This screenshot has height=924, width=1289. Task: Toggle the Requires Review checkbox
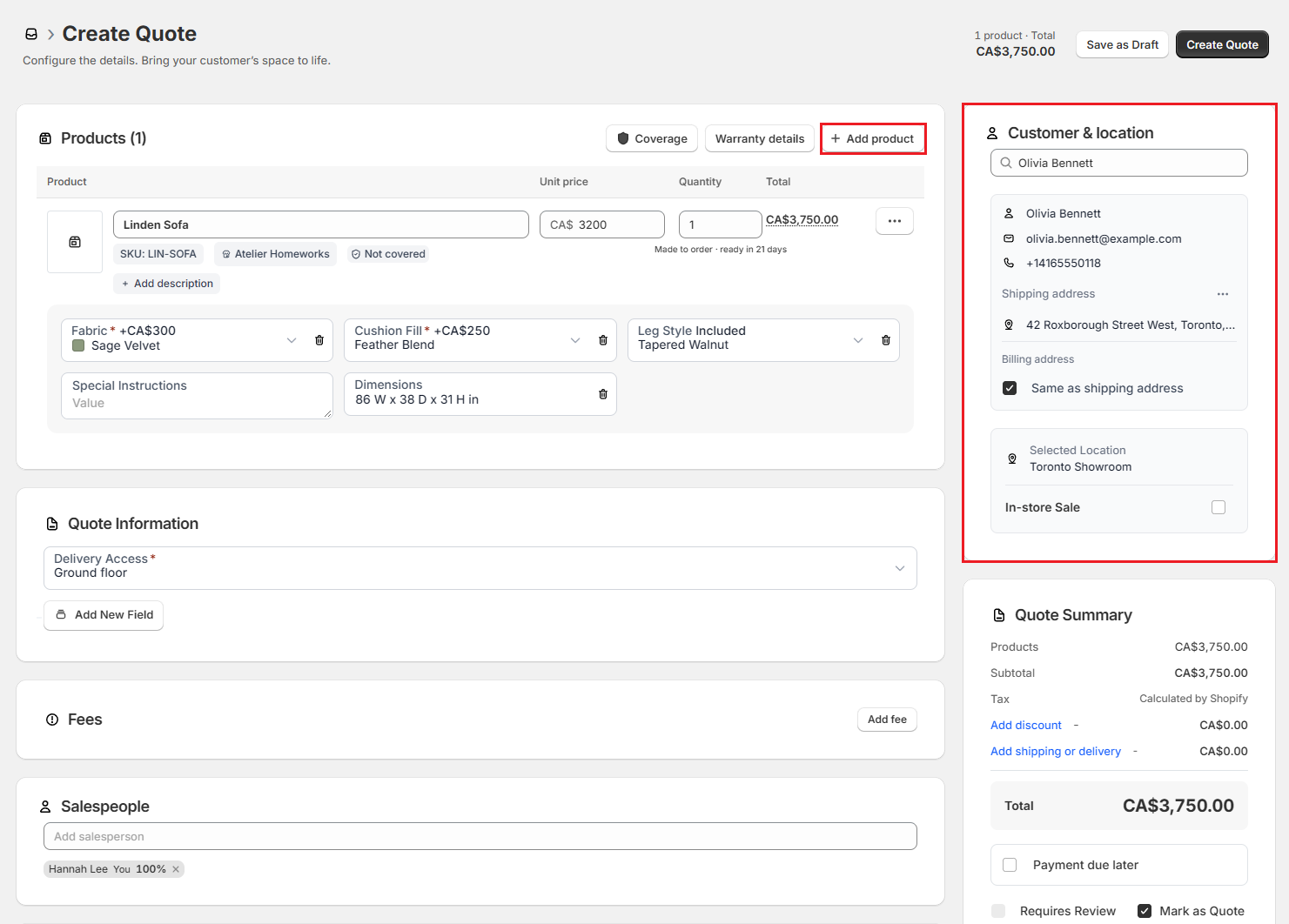tap(998, 911)
